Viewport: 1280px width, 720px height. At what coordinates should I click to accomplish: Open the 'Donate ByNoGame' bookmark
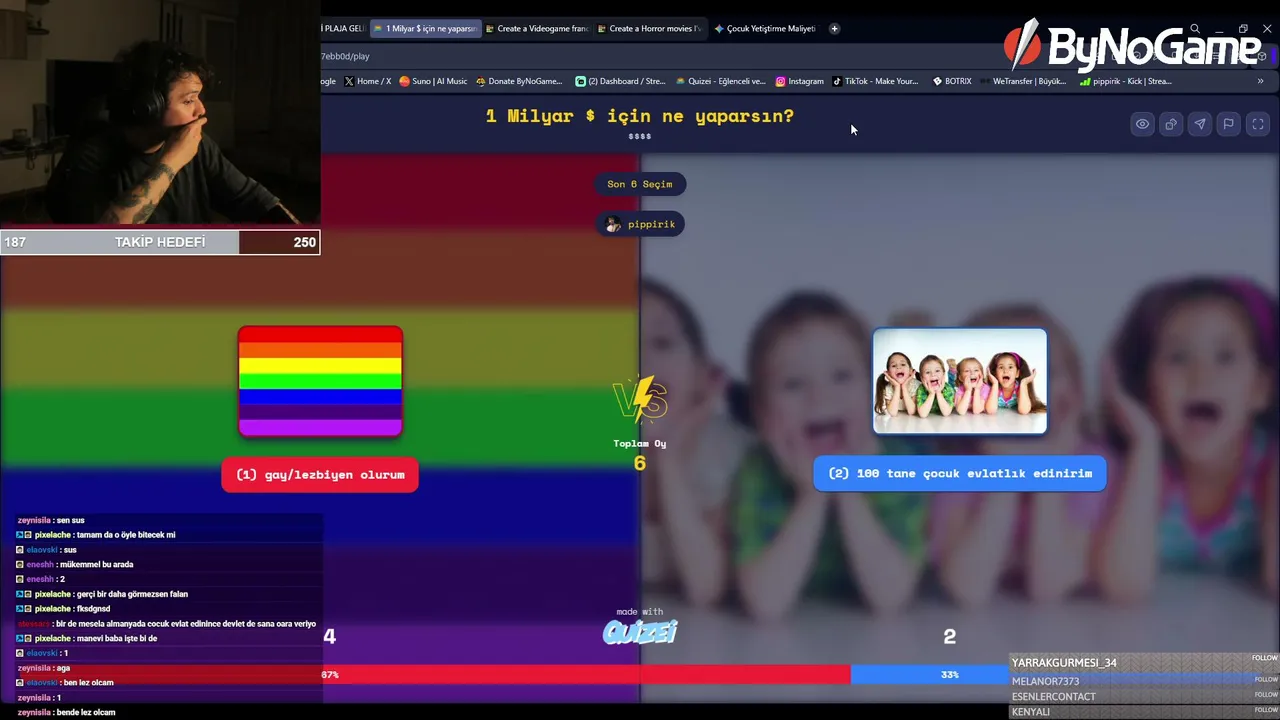click(519, 81)
